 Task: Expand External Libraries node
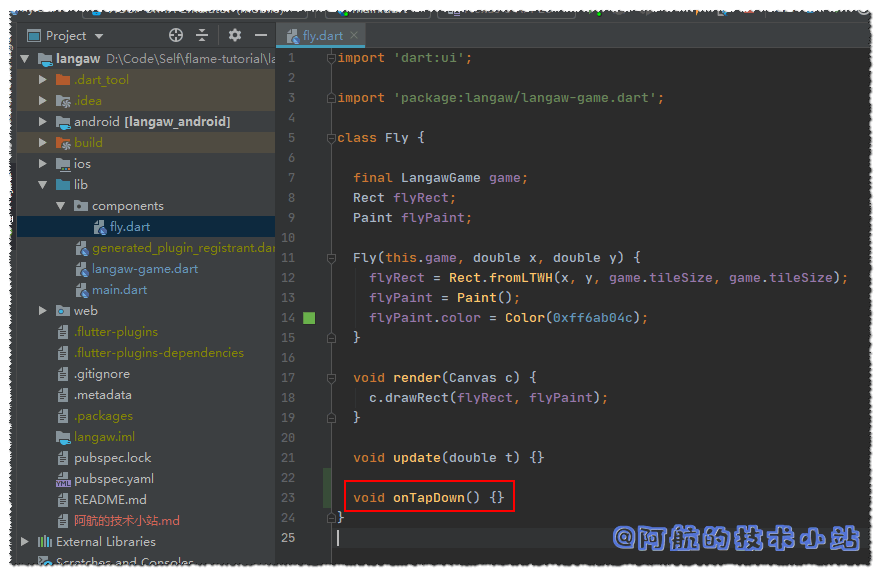coord(25,542)
